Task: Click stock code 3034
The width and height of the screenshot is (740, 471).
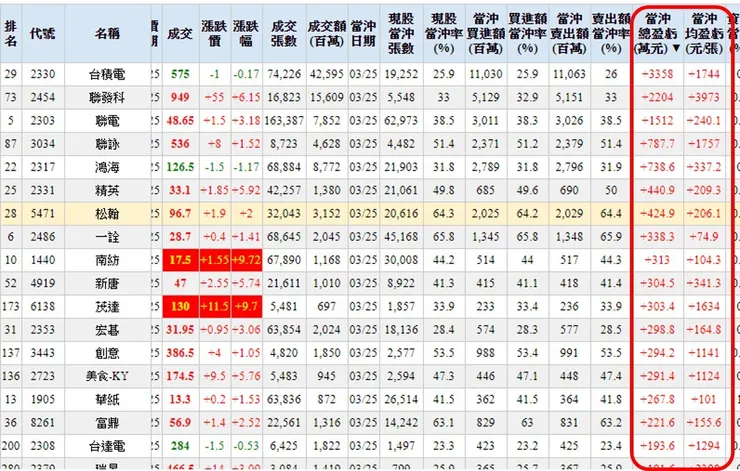Action: click(42, 143)
